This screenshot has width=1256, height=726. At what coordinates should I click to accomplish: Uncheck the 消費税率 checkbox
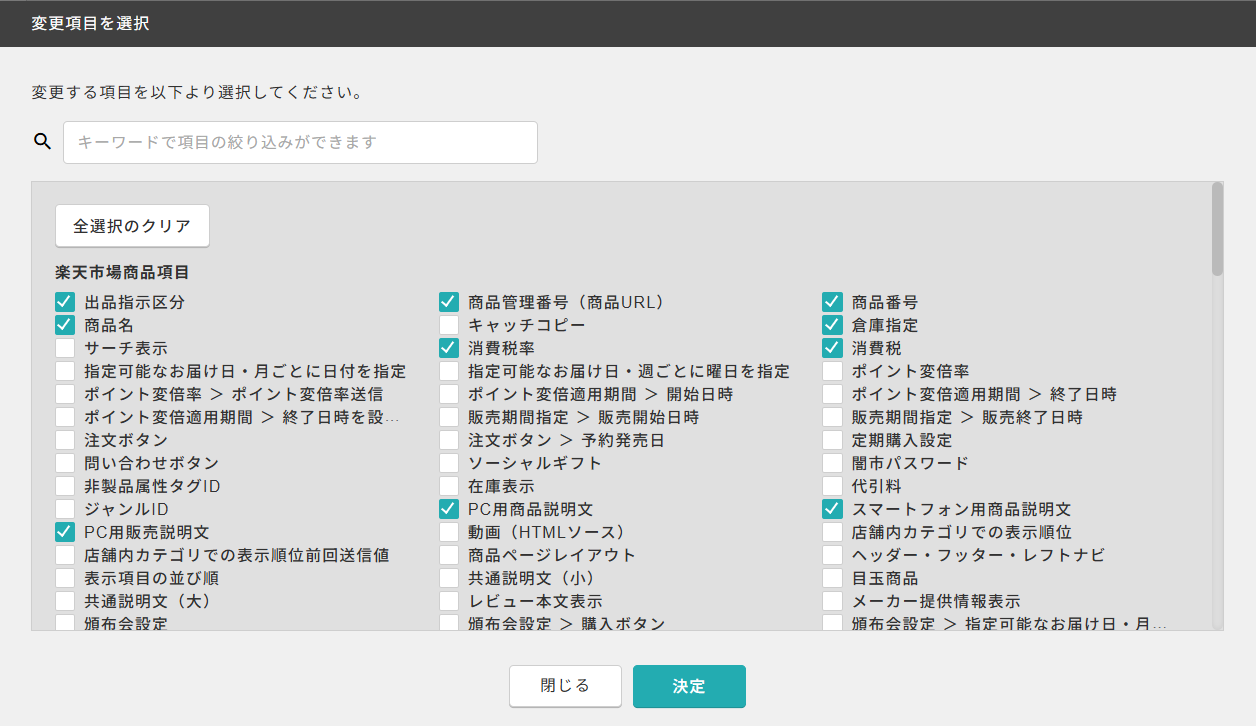pyautogui.click(x=449, y=348)
